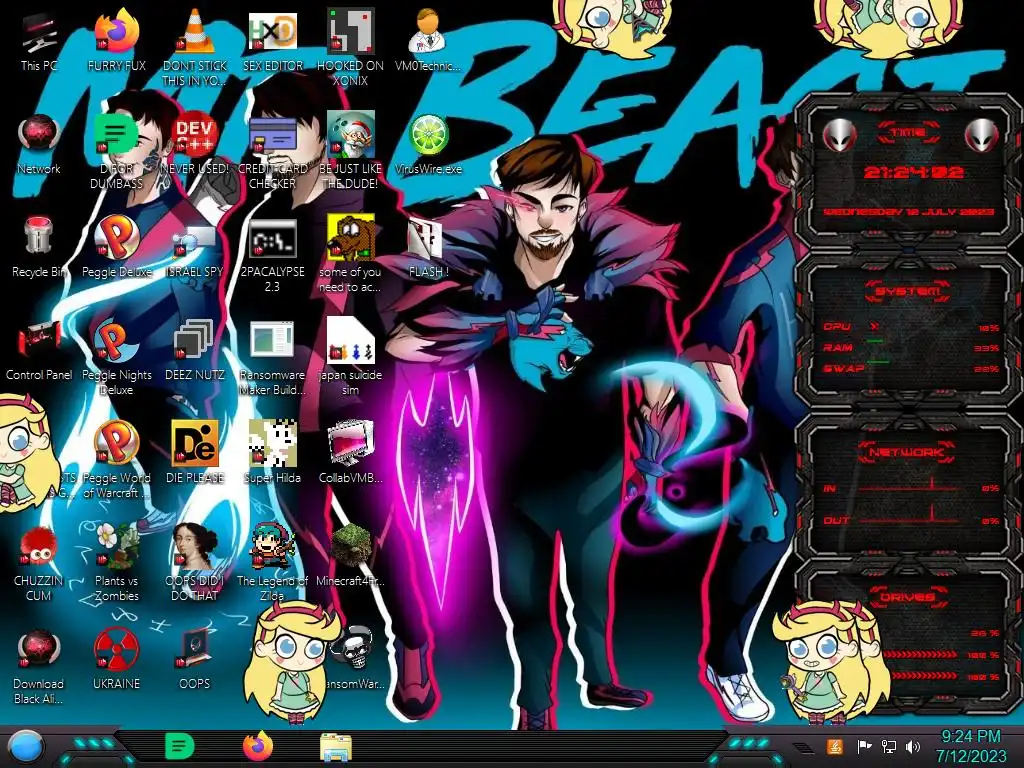Open the Recycle Bin
Image resolution: width=1024 pixels, height=768 pixels.
[39, 245]
